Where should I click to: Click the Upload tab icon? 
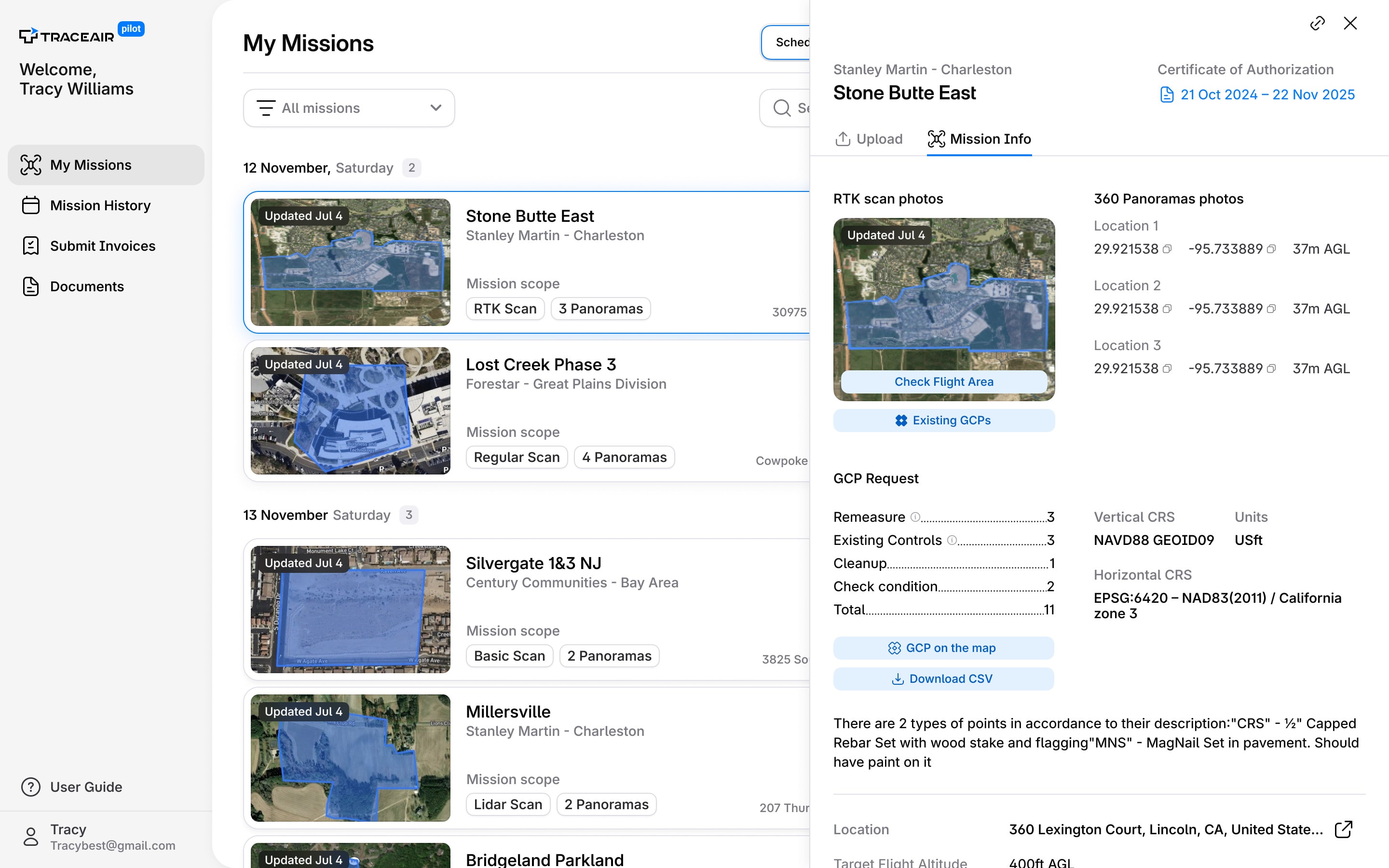coord(843,139)
